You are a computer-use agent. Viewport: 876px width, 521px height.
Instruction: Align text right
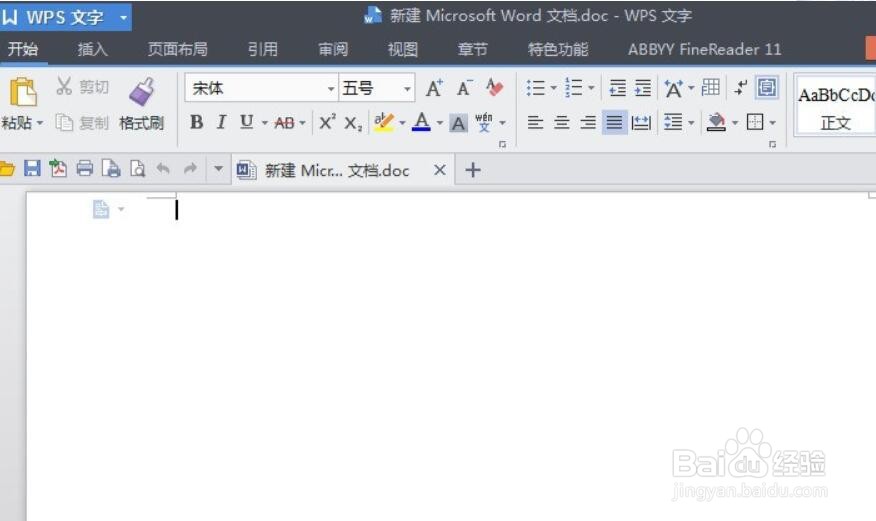coord(588,122)
